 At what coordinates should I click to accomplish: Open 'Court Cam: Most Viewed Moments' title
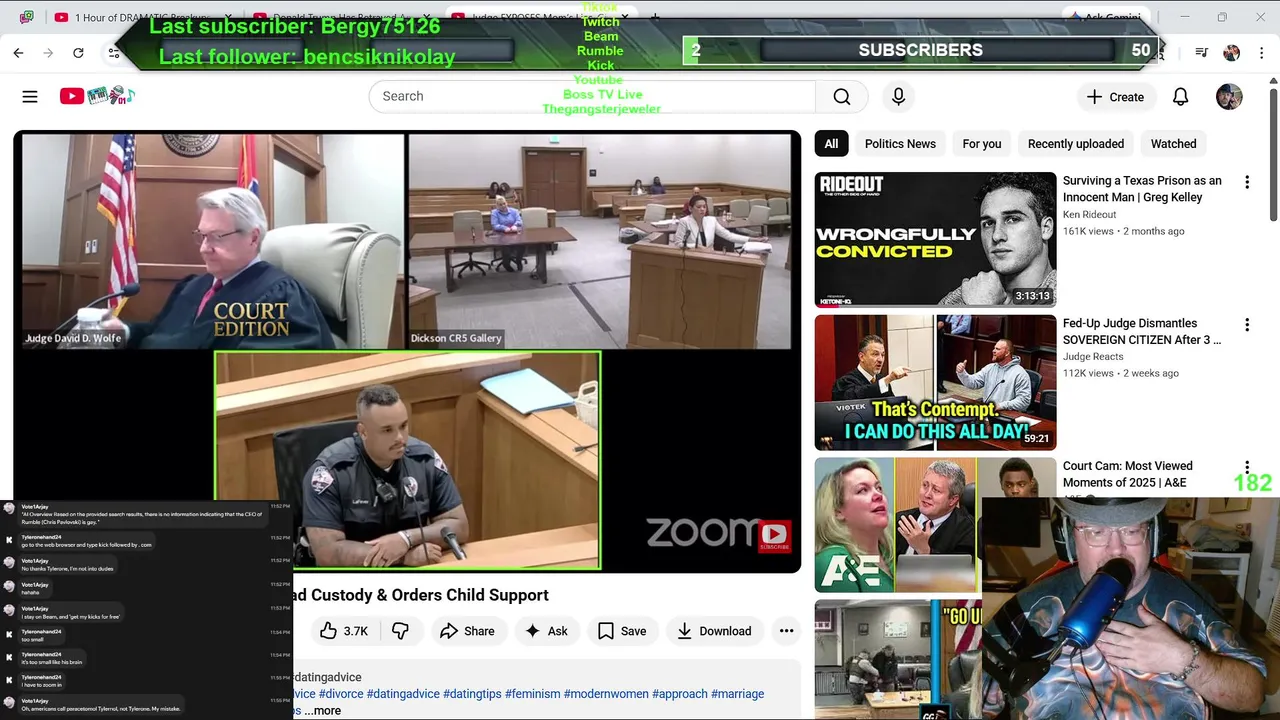(x=1128, y=474)
